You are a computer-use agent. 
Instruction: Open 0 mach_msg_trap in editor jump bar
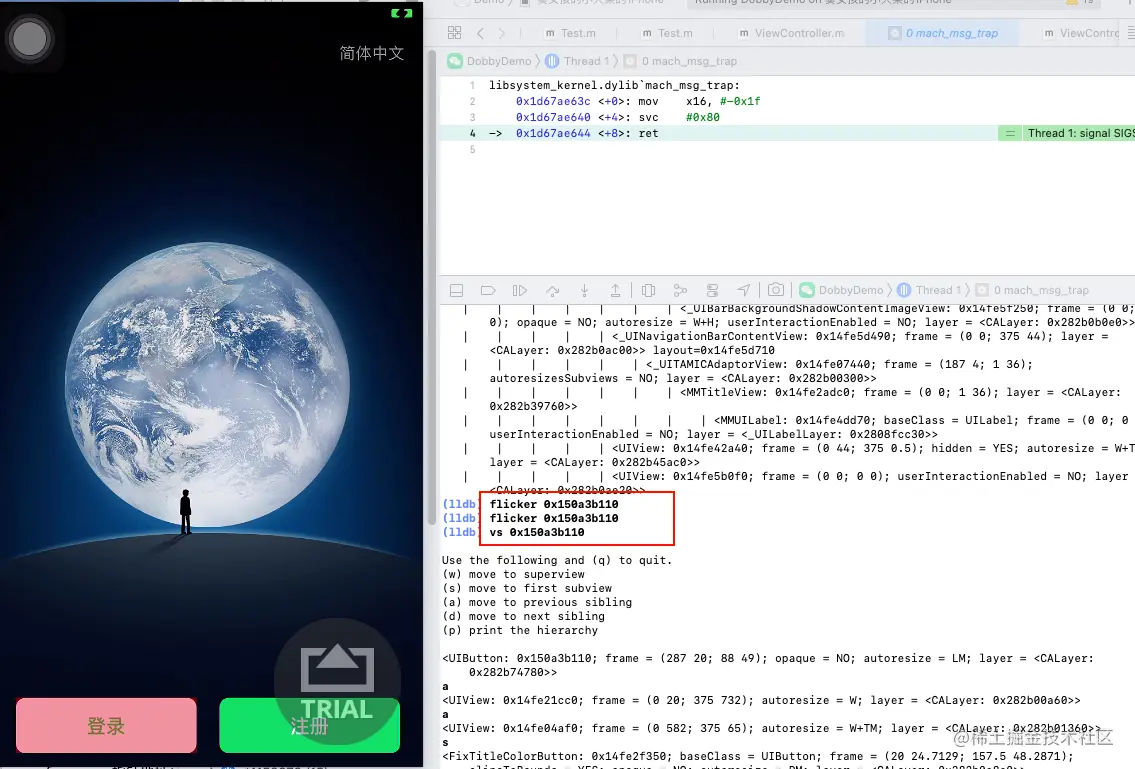pyautogui.click(x=688, y=61)
